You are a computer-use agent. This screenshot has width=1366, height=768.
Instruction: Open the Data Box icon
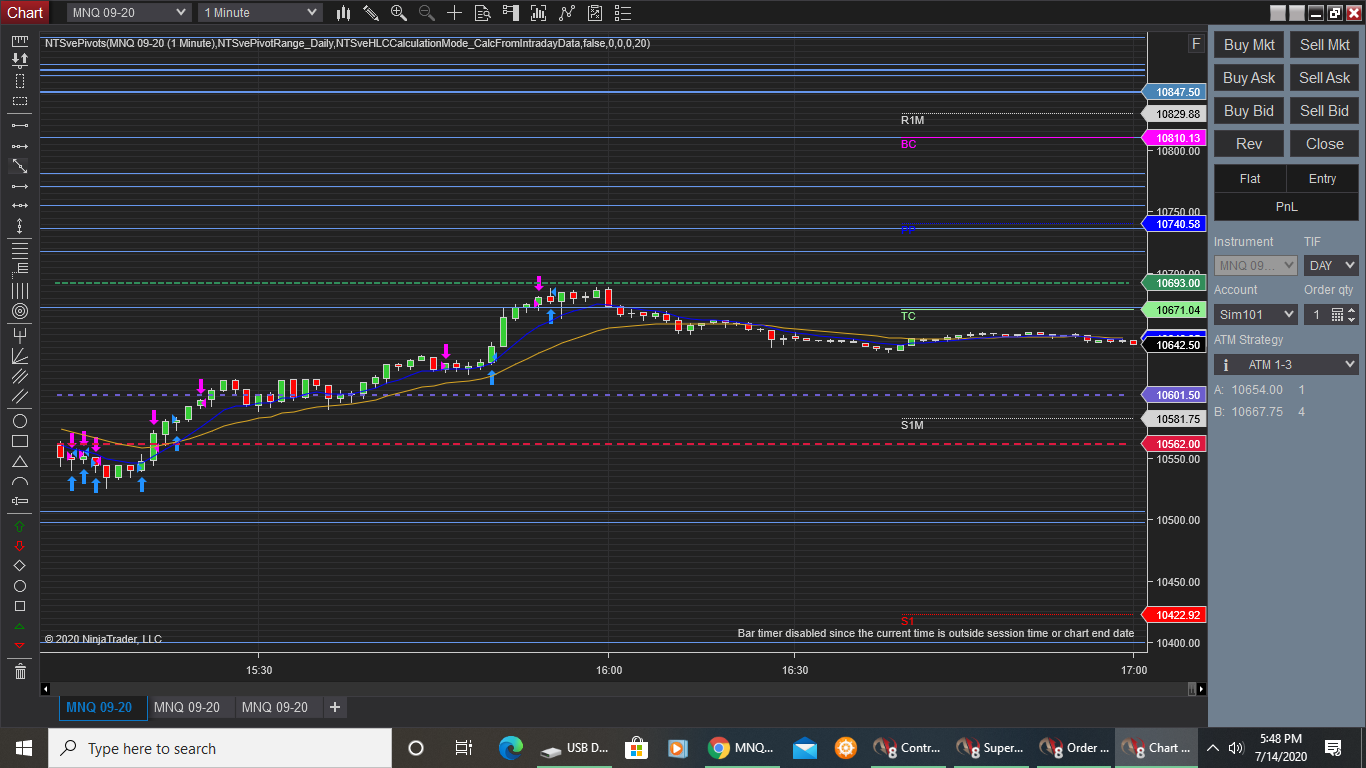coord(483,13)
